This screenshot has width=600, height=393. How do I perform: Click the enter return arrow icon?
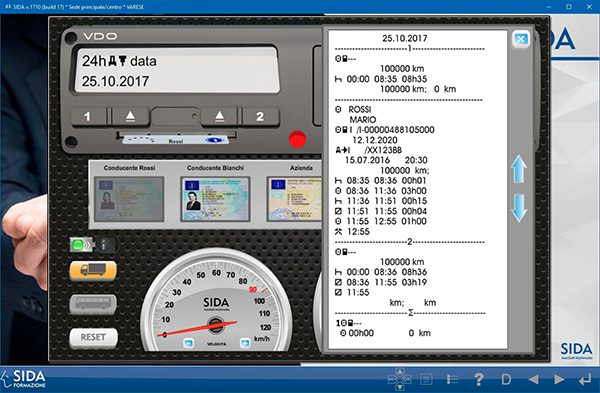coord(585,380)
